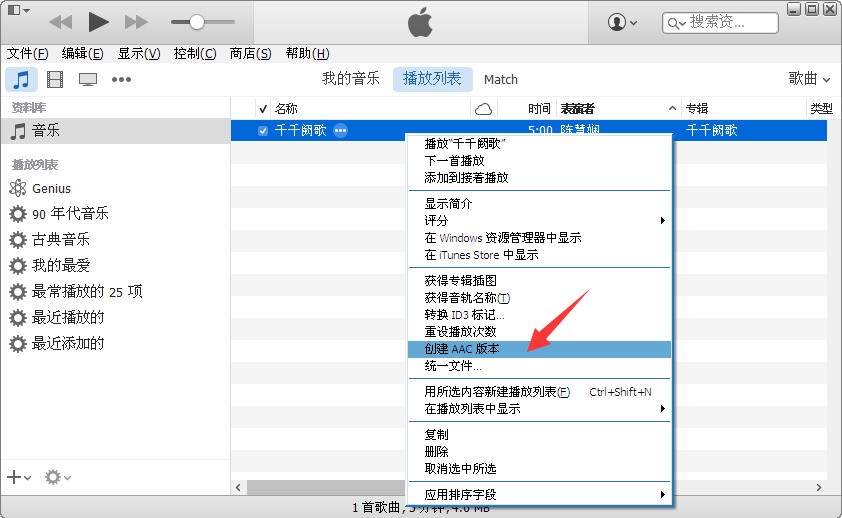Choose 统一文件... menu item

[x=540, y=366]
